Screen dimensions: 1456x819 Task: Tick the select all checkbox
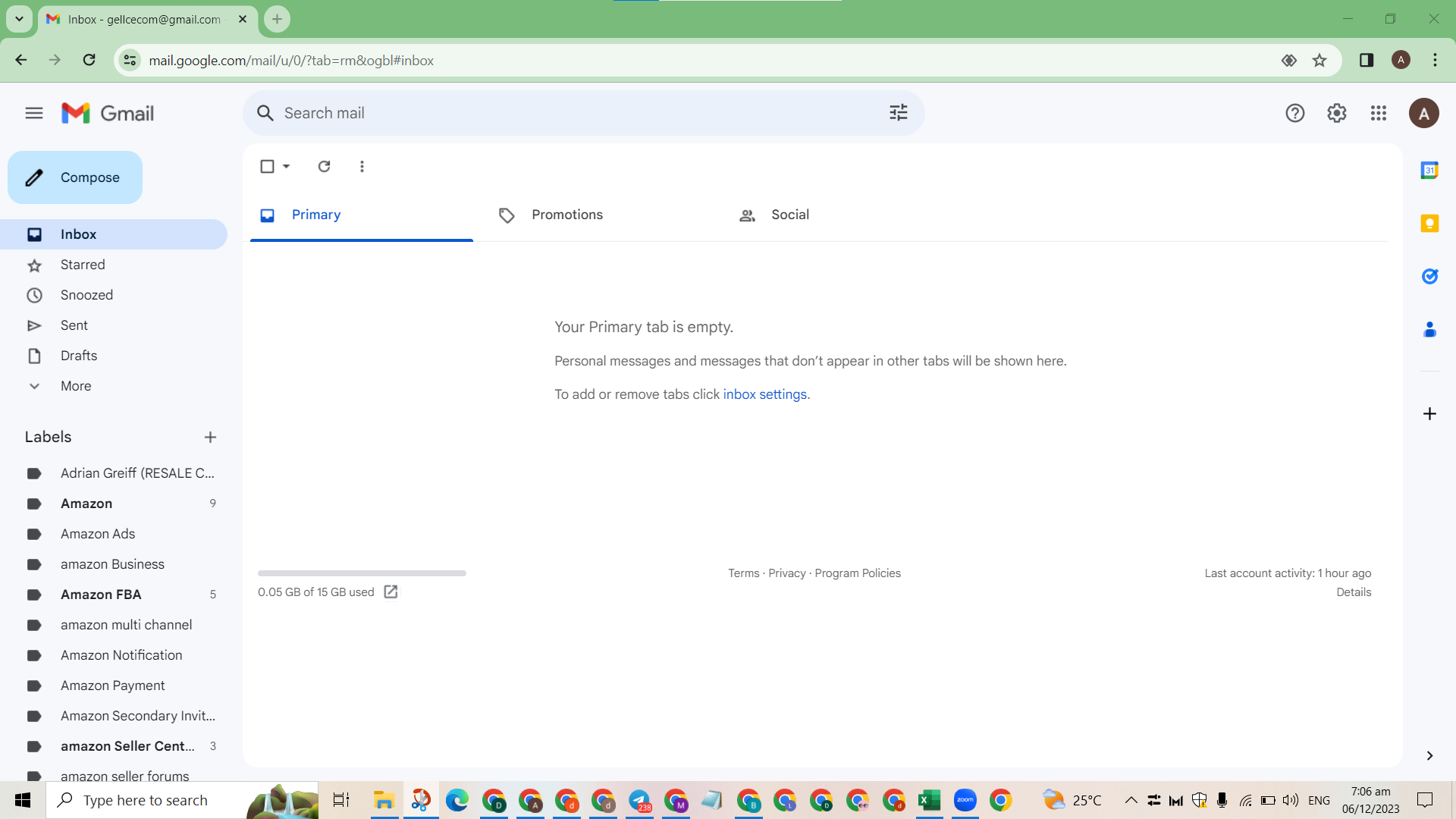point(267,166)
